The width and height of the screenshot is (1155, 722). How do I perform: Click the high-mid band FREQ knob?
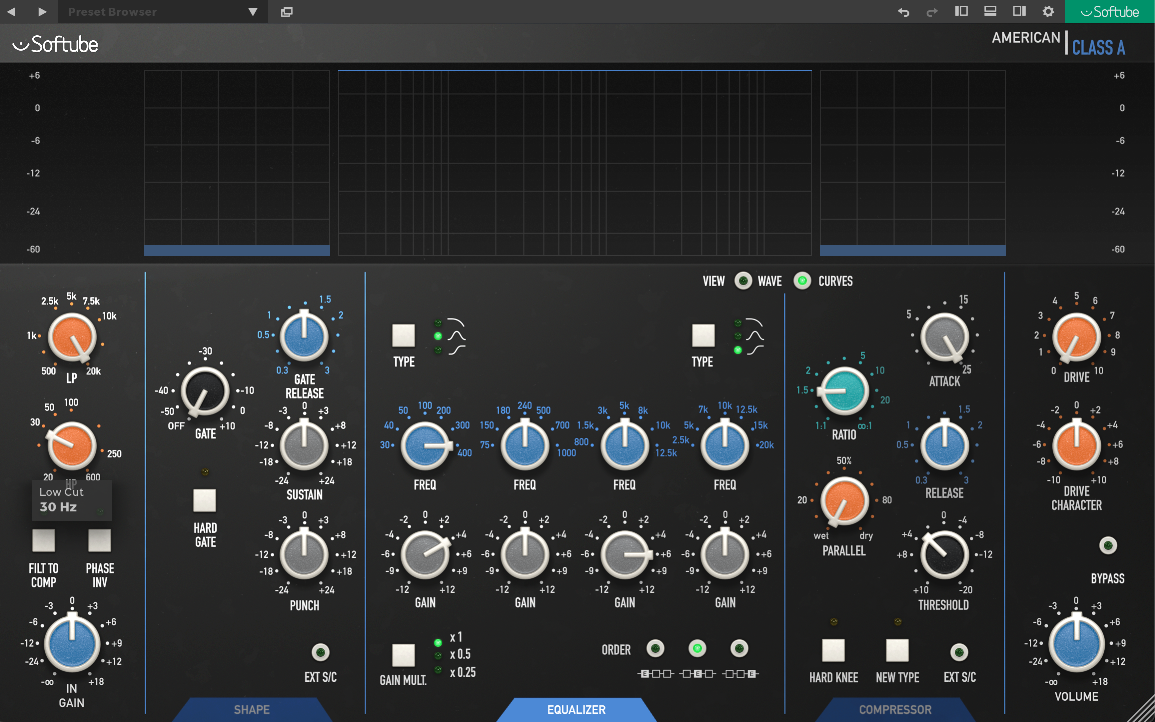[x=625, y=446]
